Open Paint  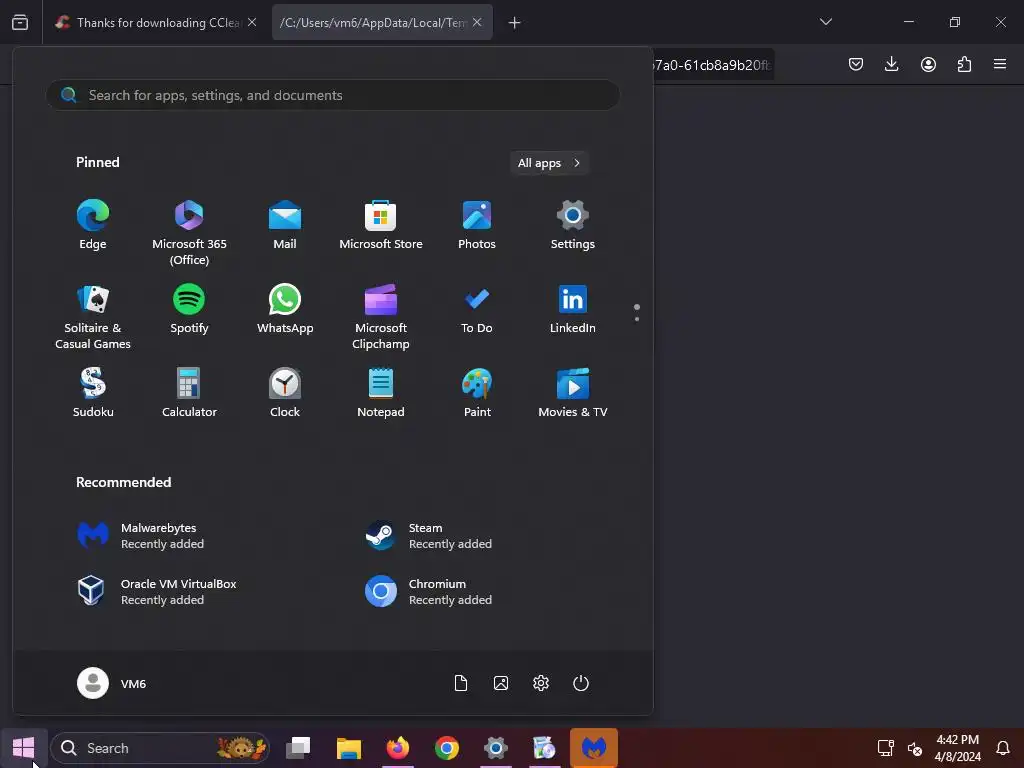477,393
